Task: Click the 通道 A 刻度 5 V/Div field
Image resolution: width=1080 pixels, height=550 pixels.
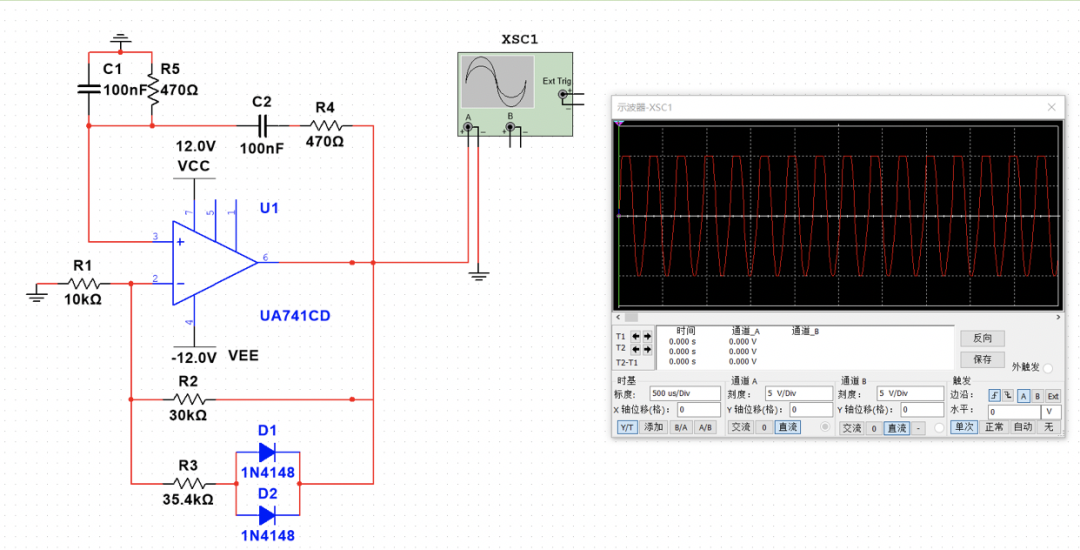Action: [796, 394]
